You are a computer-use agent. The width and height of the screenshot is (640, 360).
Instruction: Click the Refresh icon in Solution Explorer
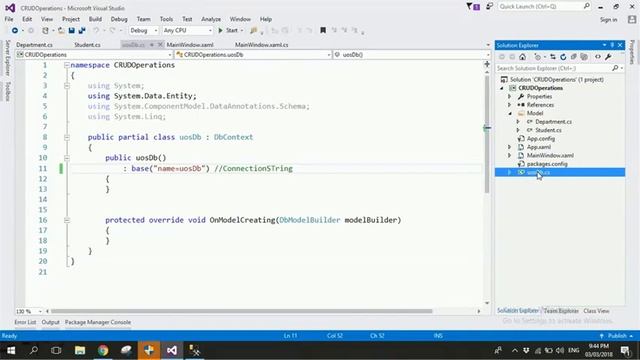coord(563,57)
